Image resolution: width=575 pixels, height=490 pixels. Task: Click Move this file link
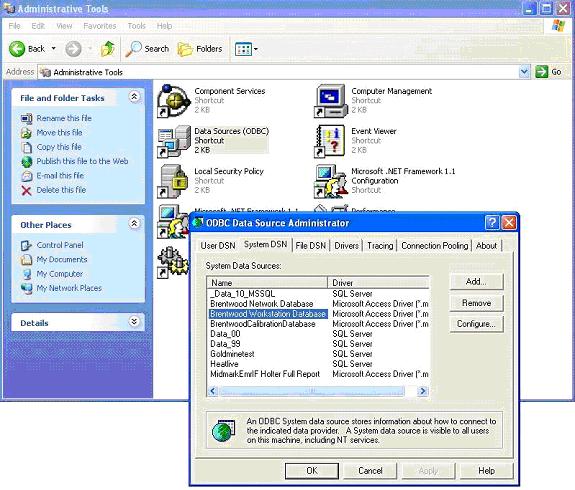click(59, 132)
